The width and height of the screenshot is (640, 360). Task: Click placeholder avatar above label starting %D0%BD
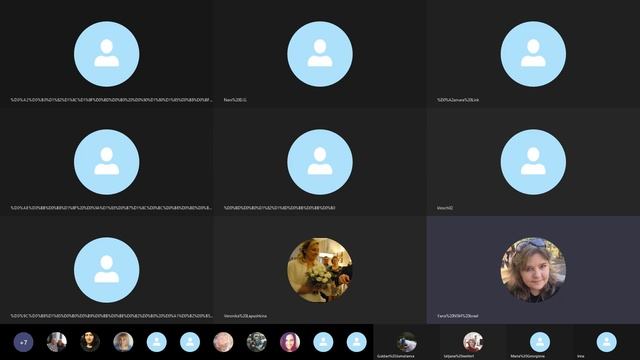[x=320, y=162]
